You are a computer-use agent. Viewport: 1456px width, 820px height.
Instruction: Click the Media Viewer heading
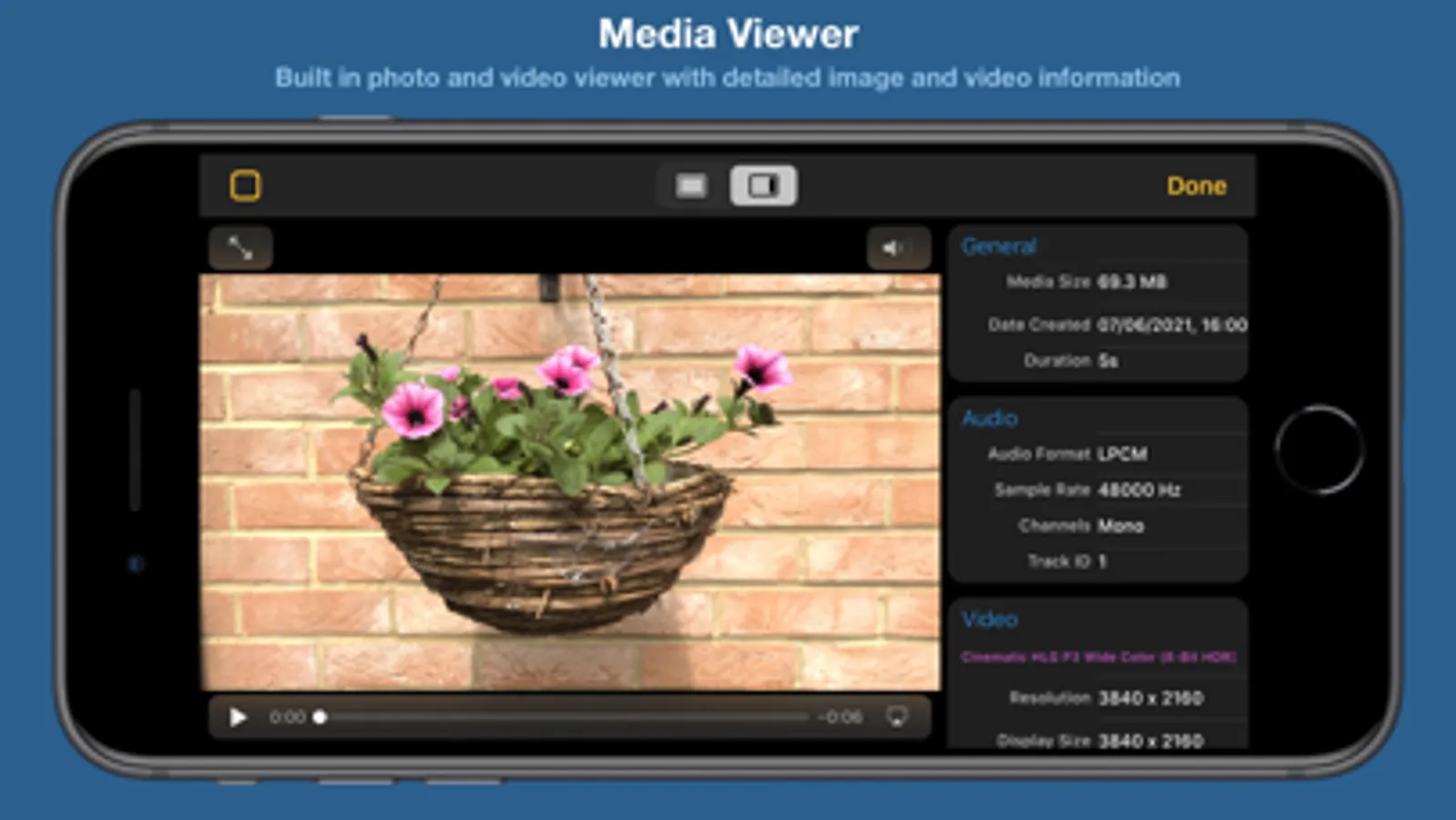coord(728,35)
